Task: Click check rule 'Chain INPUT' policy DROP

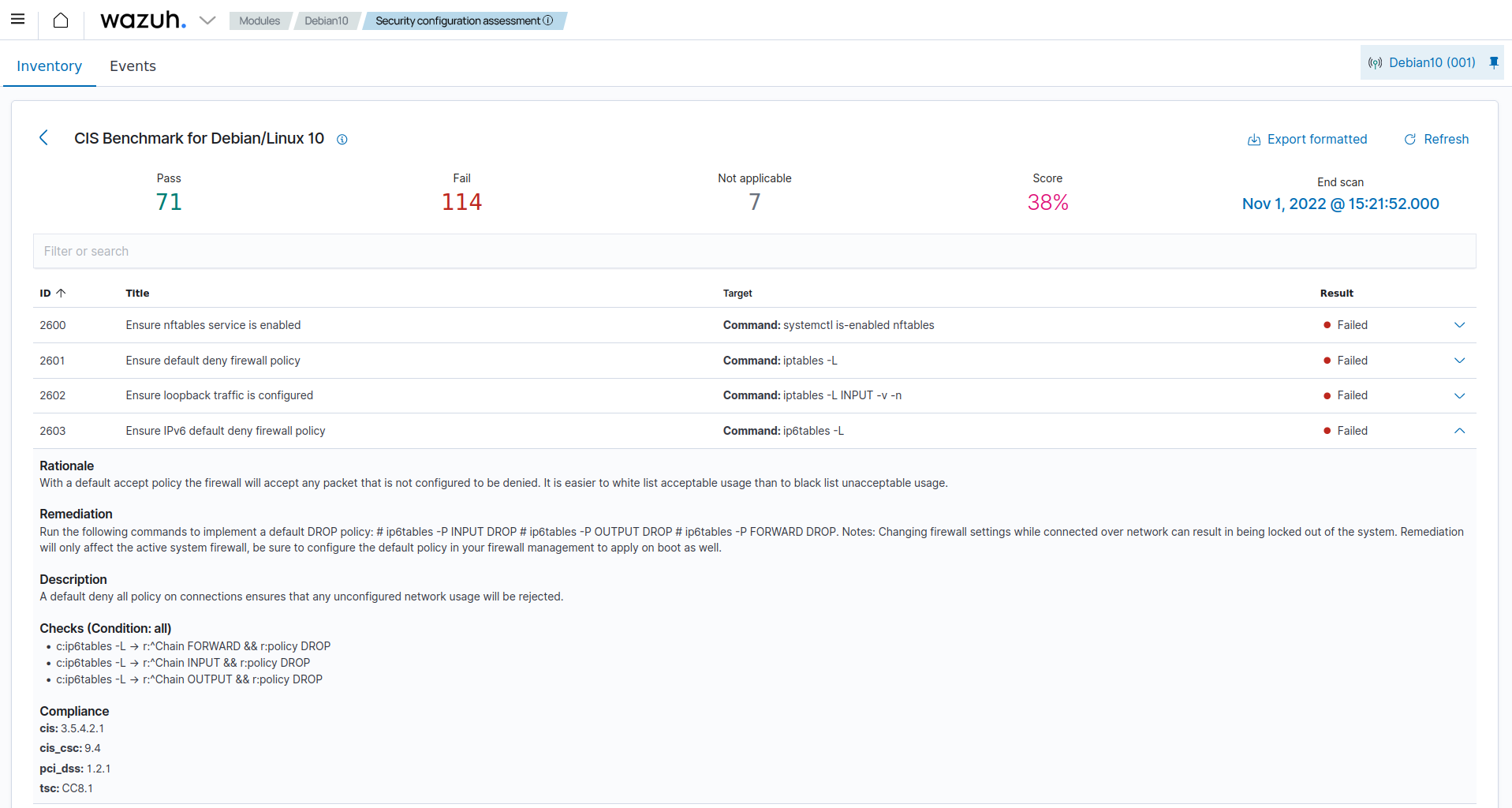Action: tap(183, 663)
